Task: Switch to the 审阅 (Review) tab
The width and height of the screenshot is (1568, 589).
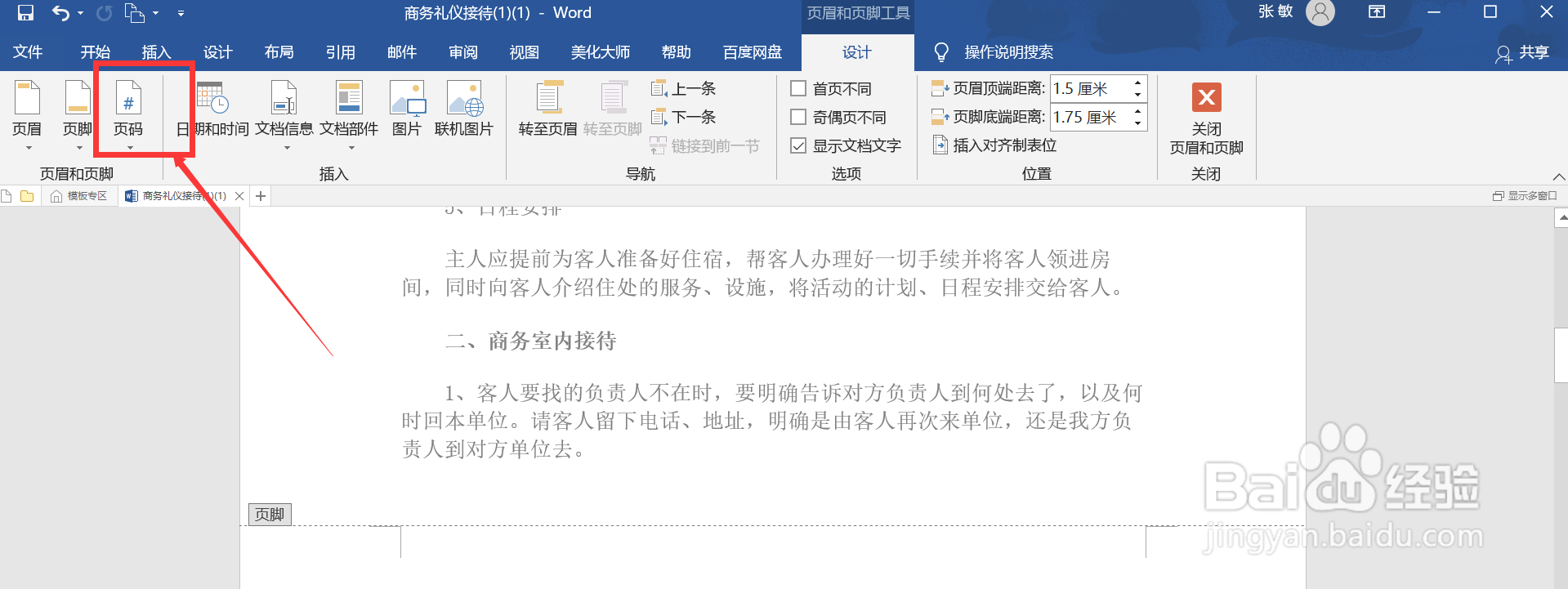Action: [x=462, y=52]
